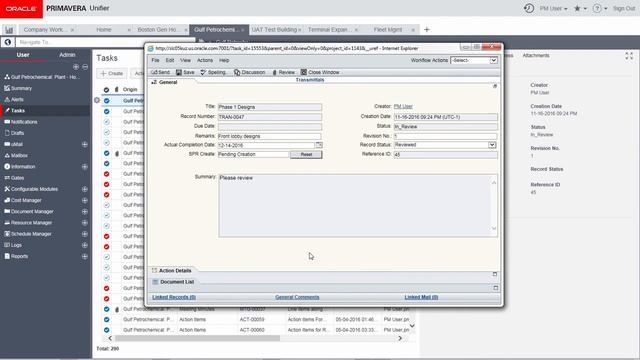Click the Reset button next to SPR Create
Image resolution: width=640 pixels, height=360 pixels.
[x=306, y=154]
